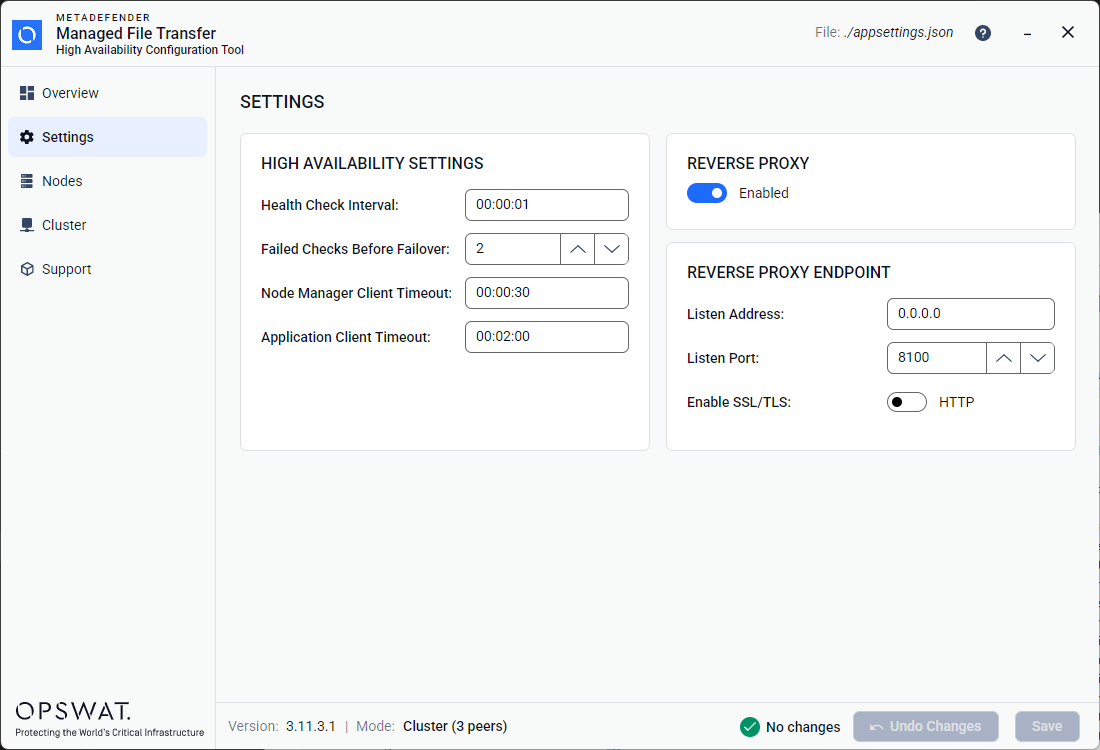This screenshot has width=1100, height=750.
Task: Click the Cluster (3 peers) mode text
Action: click(x=455, y=726)
